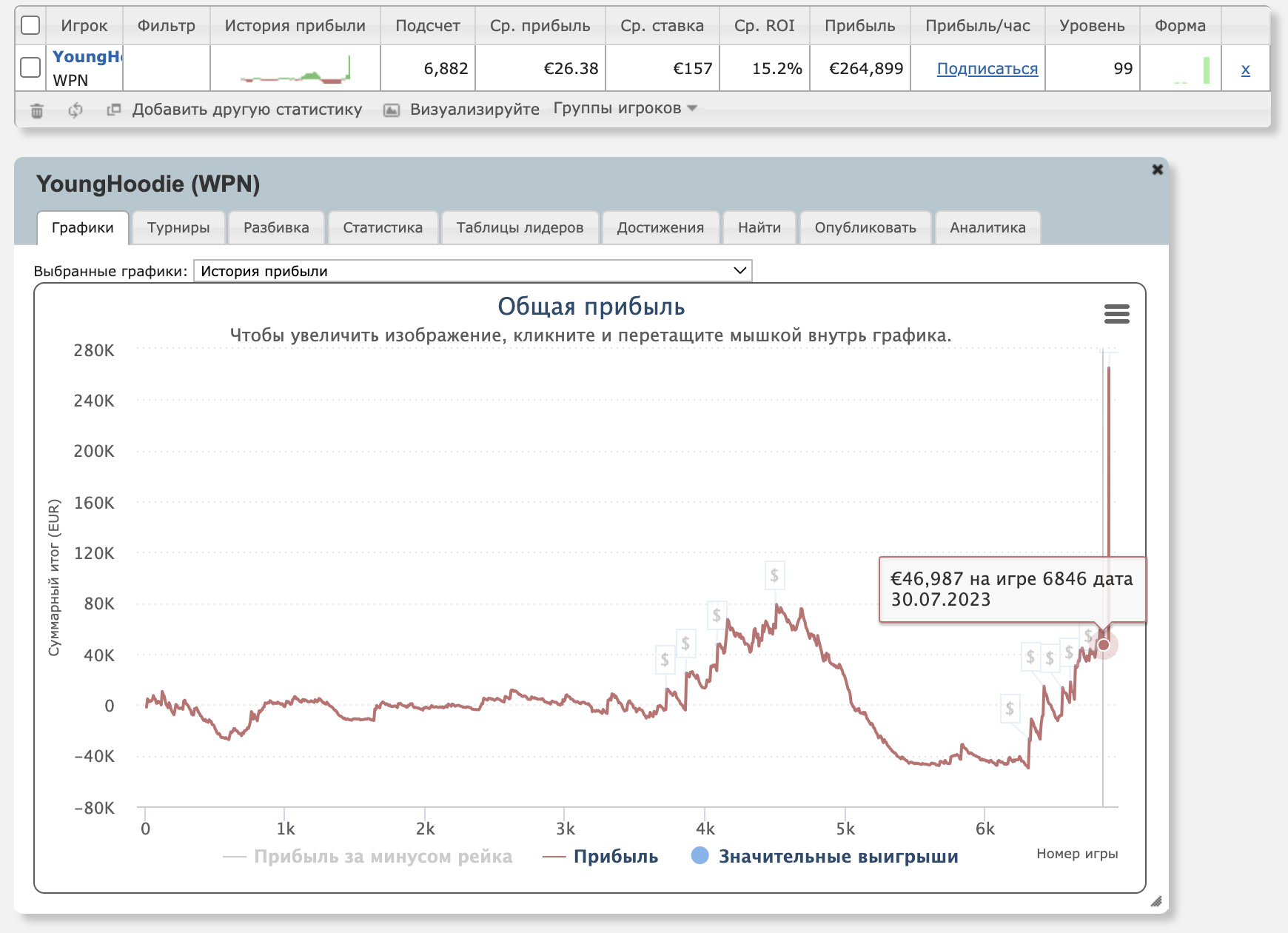Click the Визуализируйте image icon
The height and width of the screenshot is (933, 1288).
pyautogui.click(x=391, y=110)
